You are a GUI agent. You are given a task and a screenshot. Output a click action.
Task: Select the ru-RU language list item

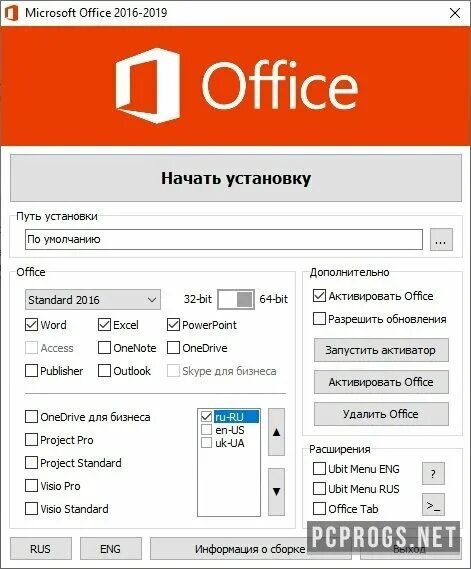point(236,417)
